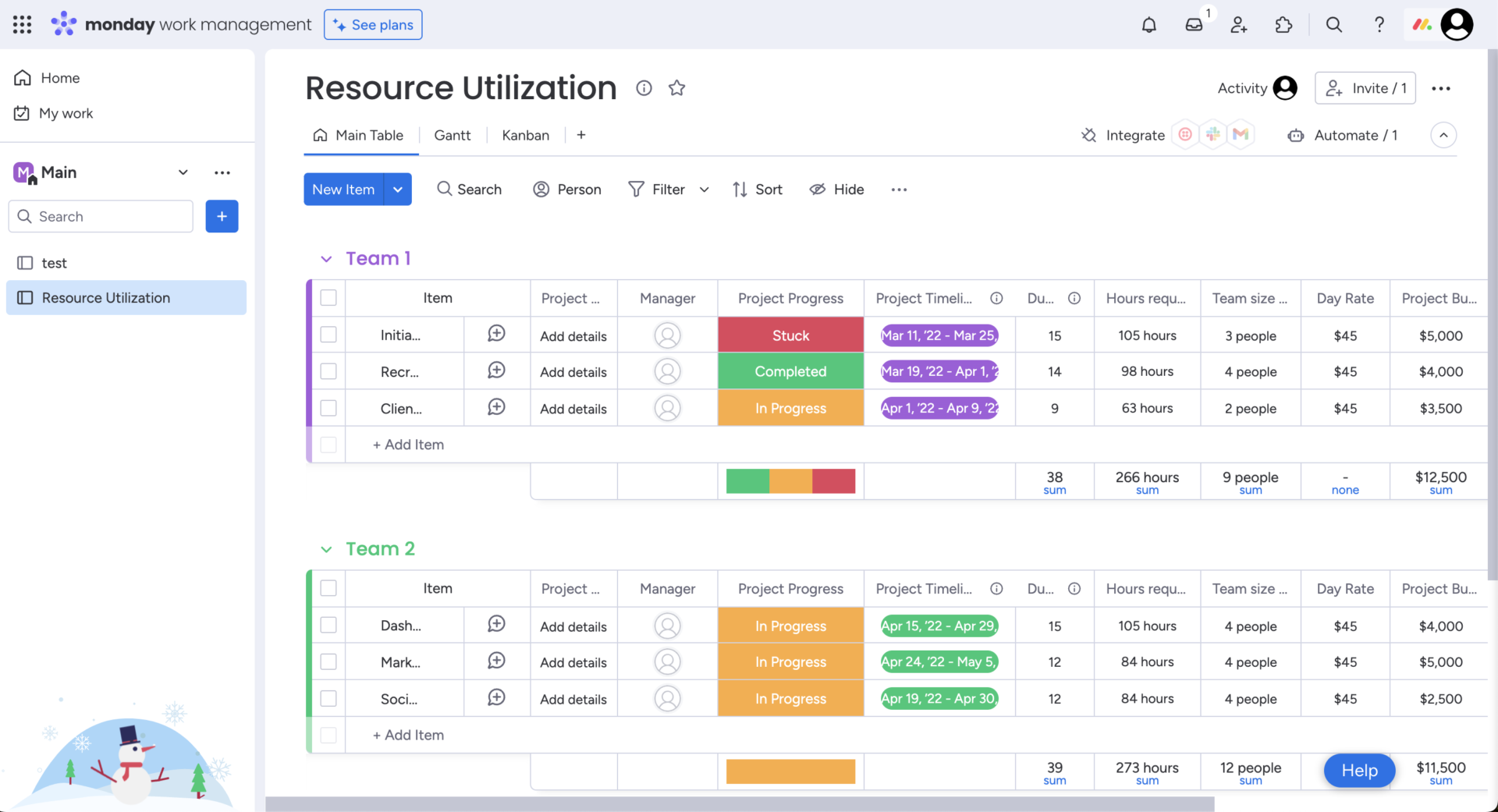Viewport: 1498px width, 812px height.
Task: Collapse the Team 1 group
Action: 326,259
